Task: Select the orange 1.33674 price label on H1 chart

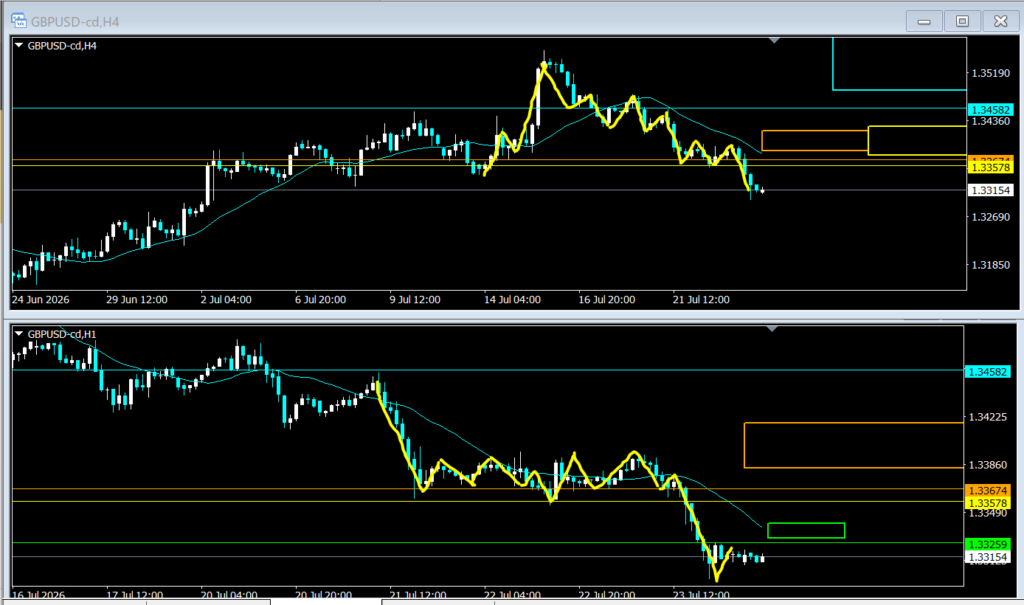Action: point(987,490)
